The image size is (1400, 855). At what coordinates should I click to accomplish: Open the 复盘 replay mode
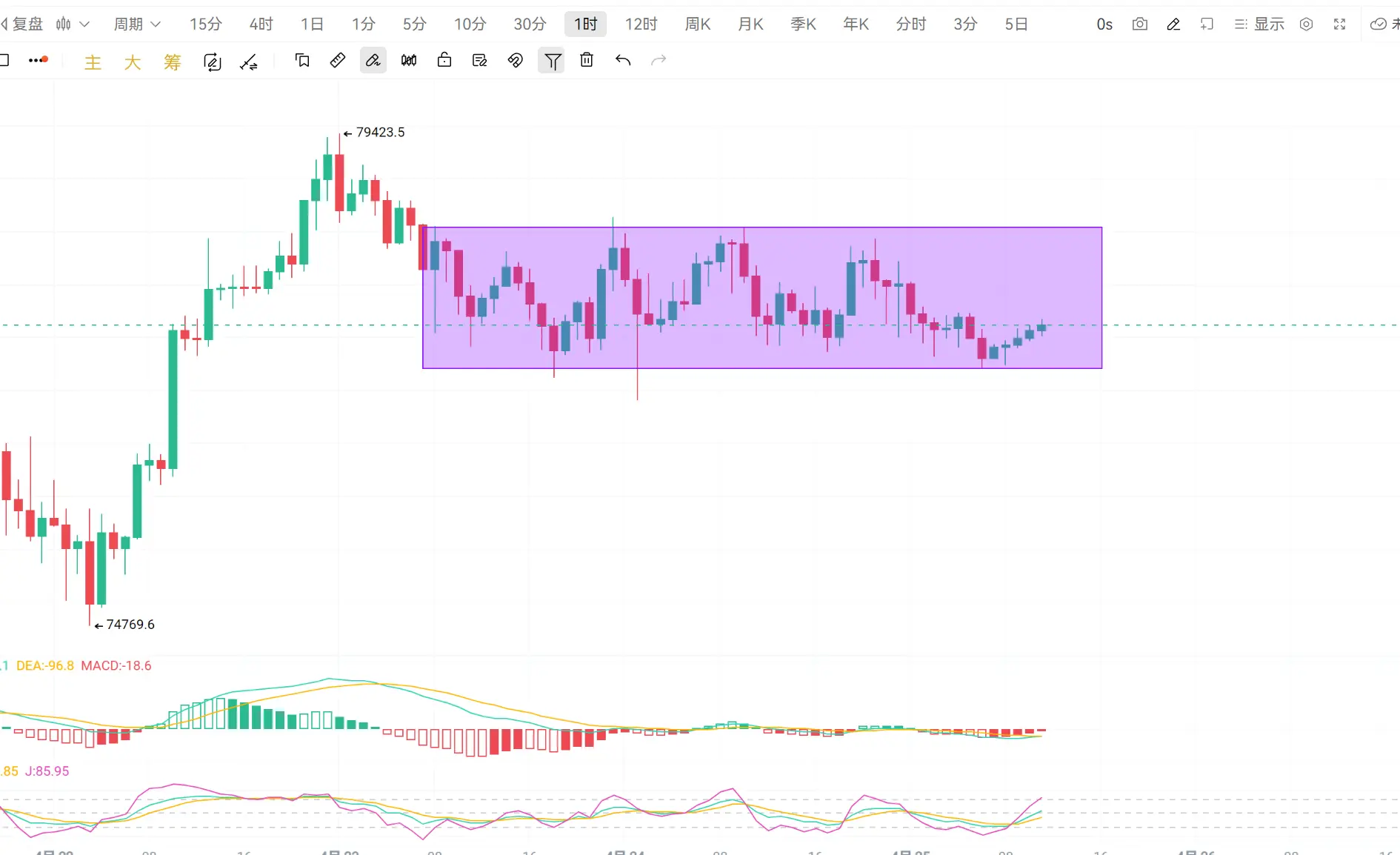pyautogui.click(x=22, y=24)
